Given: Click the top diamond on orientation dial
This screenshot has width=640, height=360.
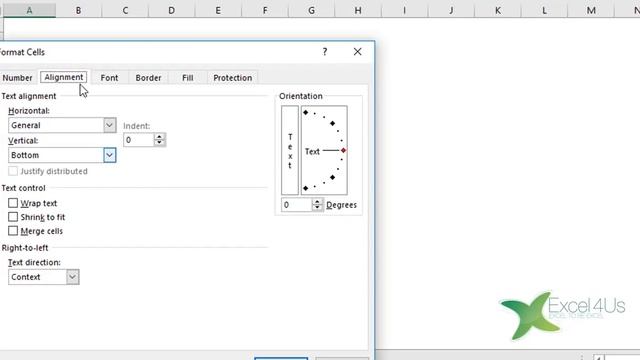Looking at the screenshot, I should click(305, 112).
